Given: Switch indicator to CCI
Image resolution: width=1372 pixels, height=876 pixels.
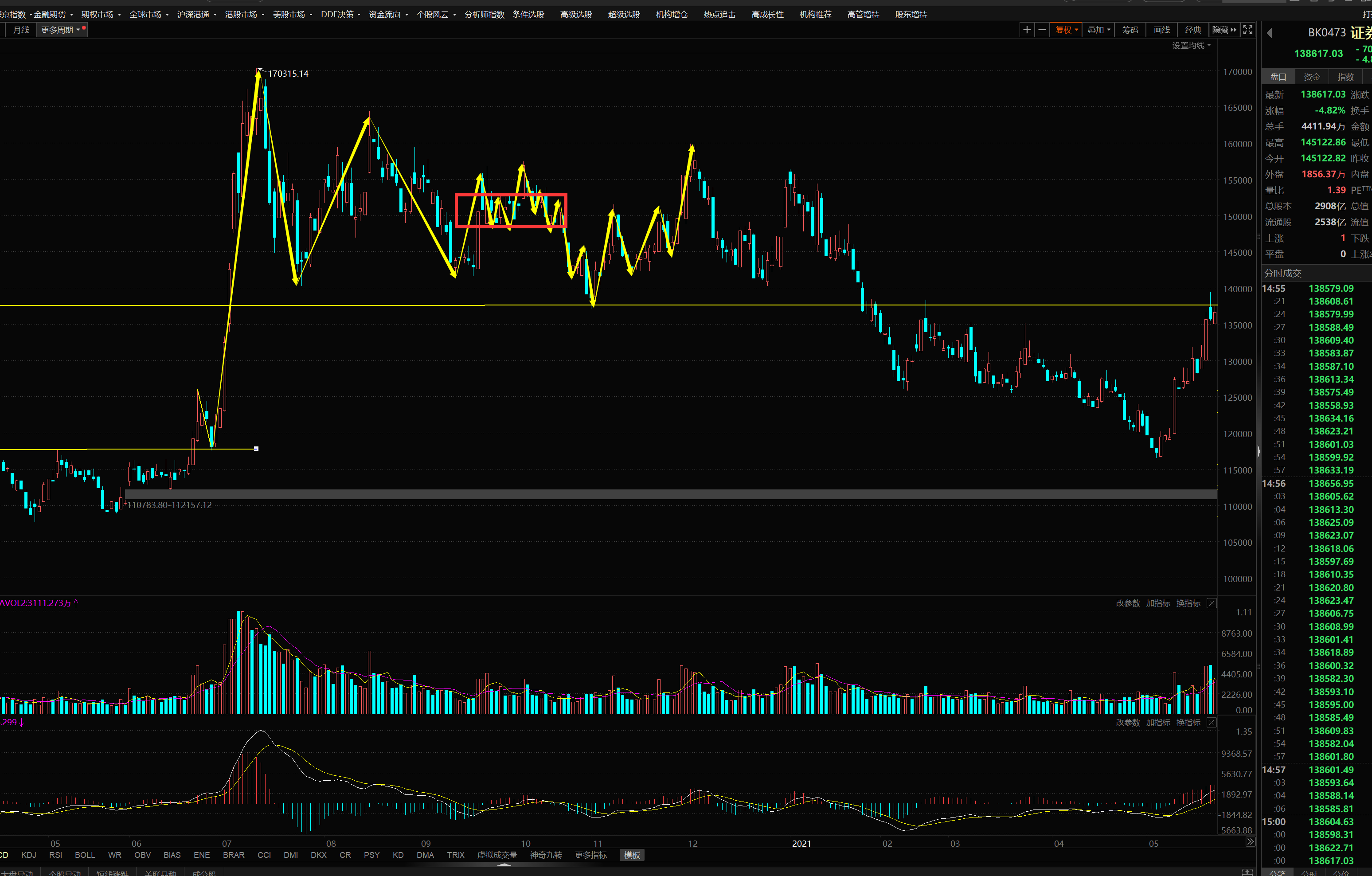Looking at the screenshot, I should click(264, 855).
